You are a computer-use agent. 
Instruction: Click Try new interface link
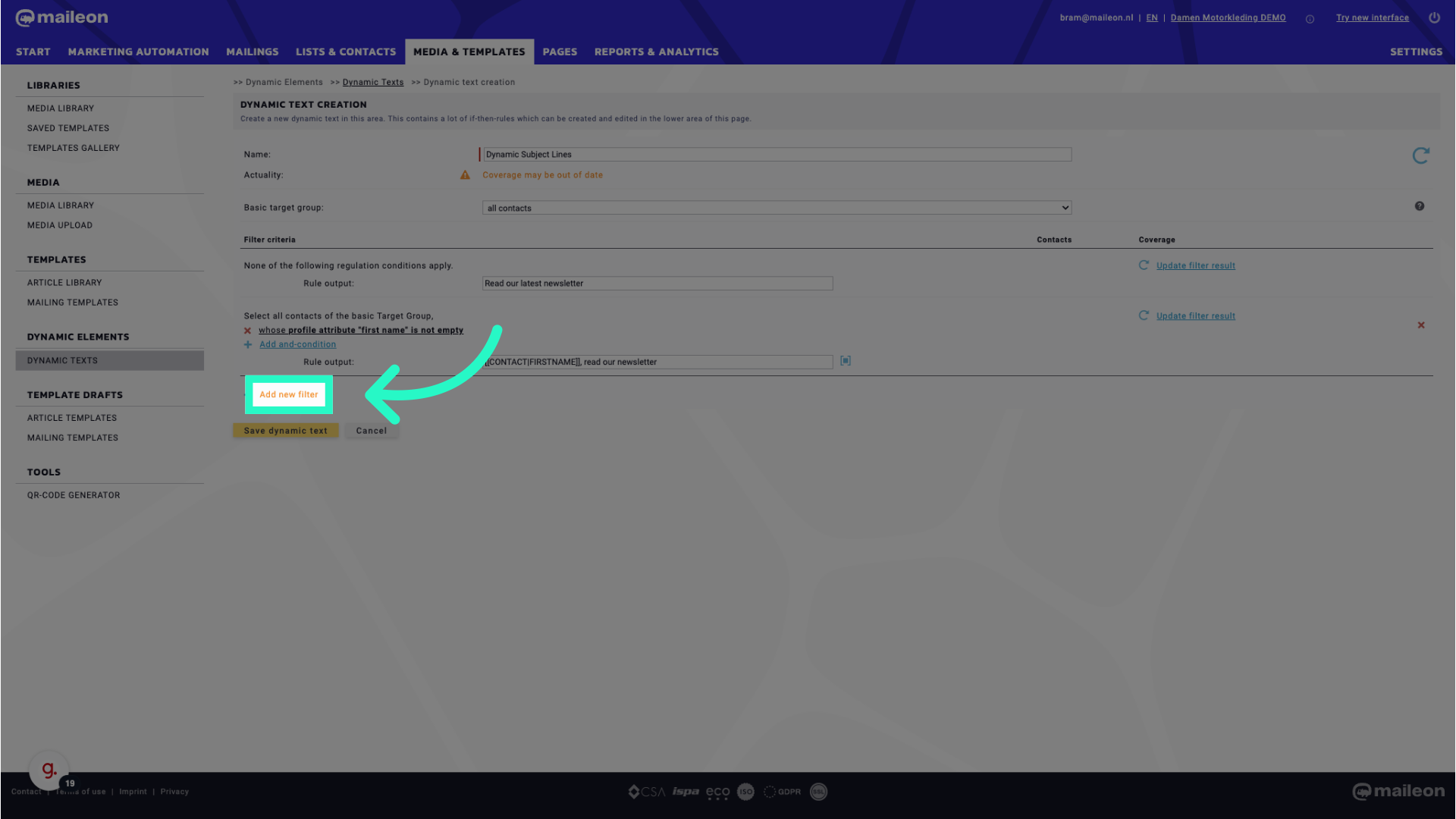tap(1373, 17)
